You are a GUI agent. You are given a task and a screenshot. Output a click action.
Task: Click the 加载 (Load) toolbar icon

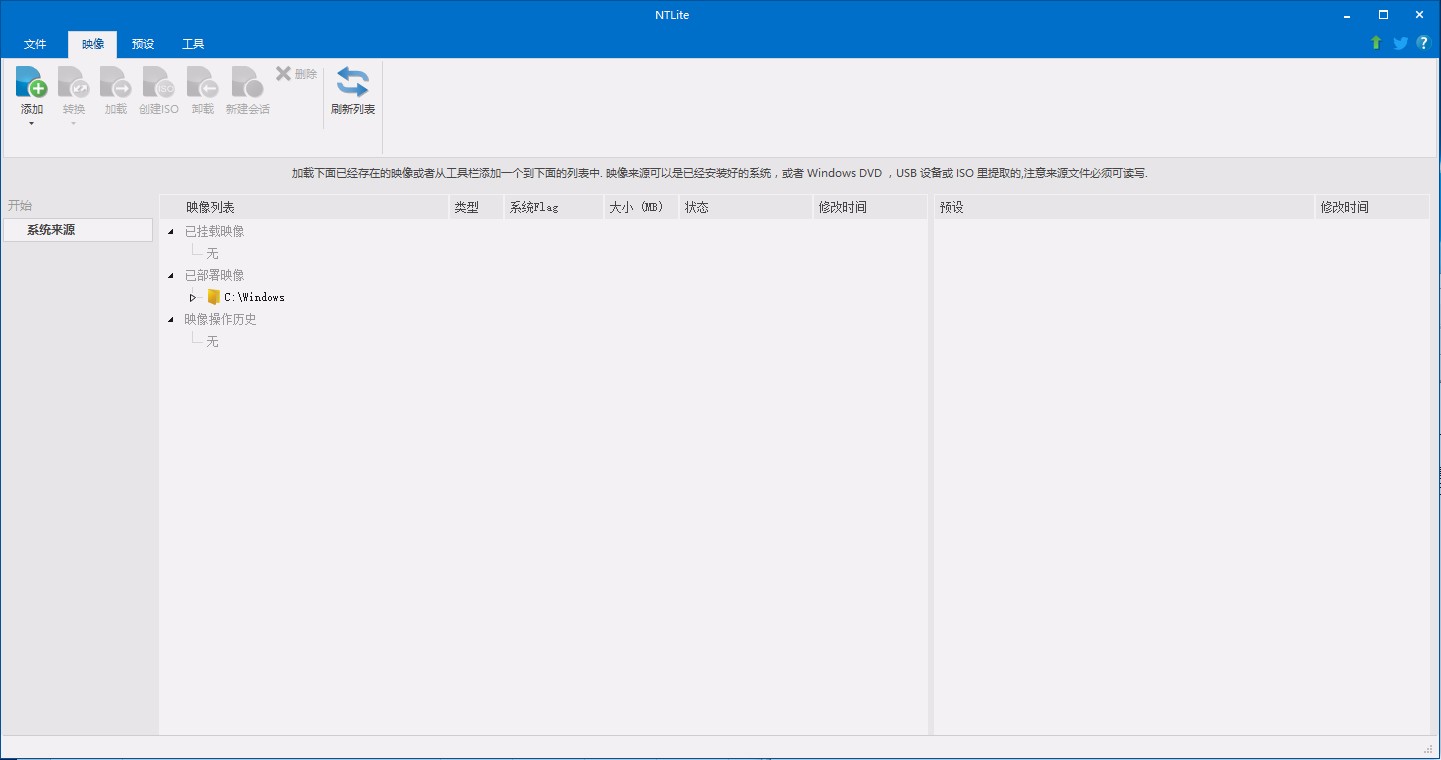coord(116,82)
